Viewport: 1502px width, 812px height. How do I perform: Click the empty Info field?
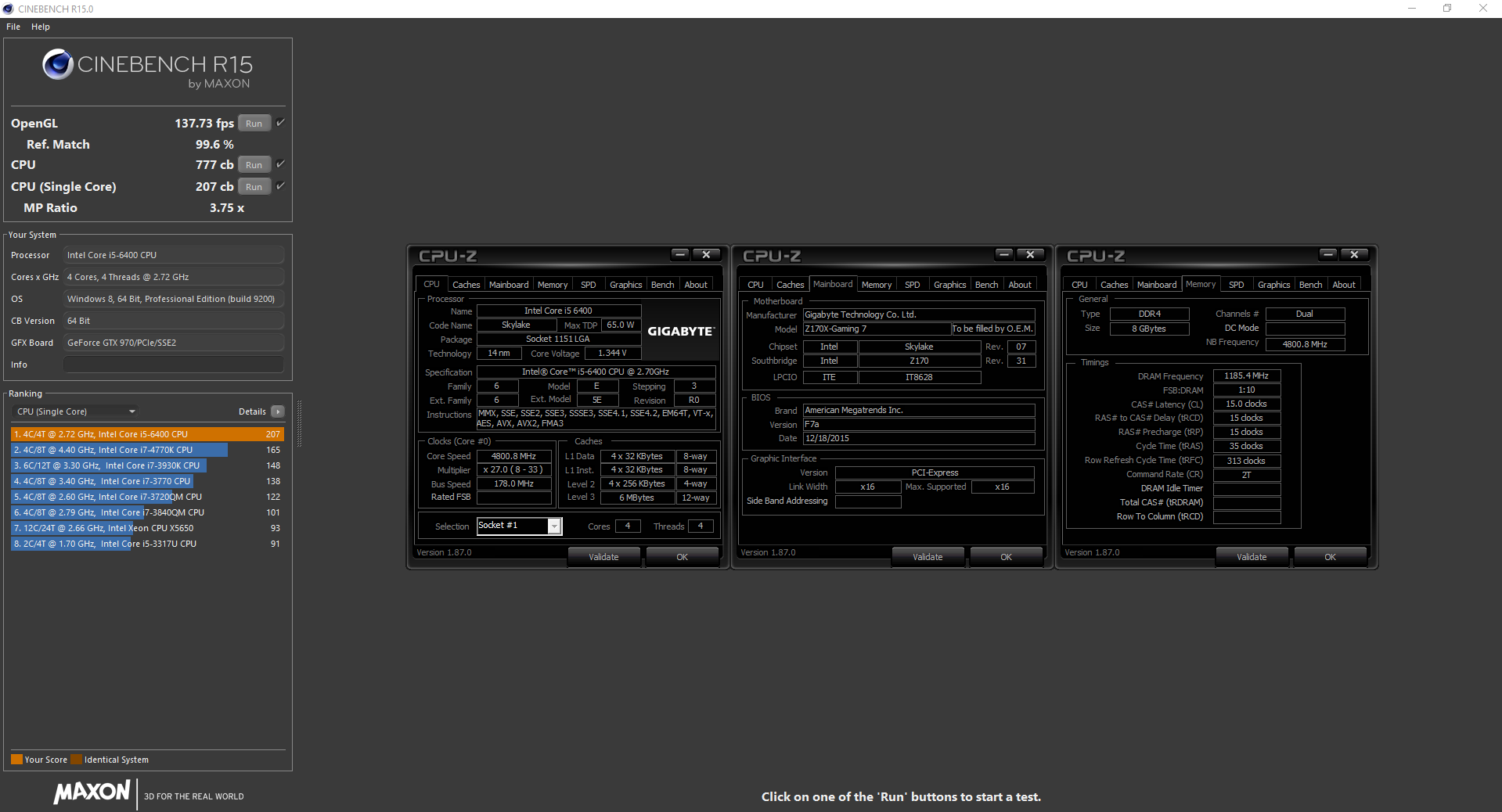coord(174,365)
